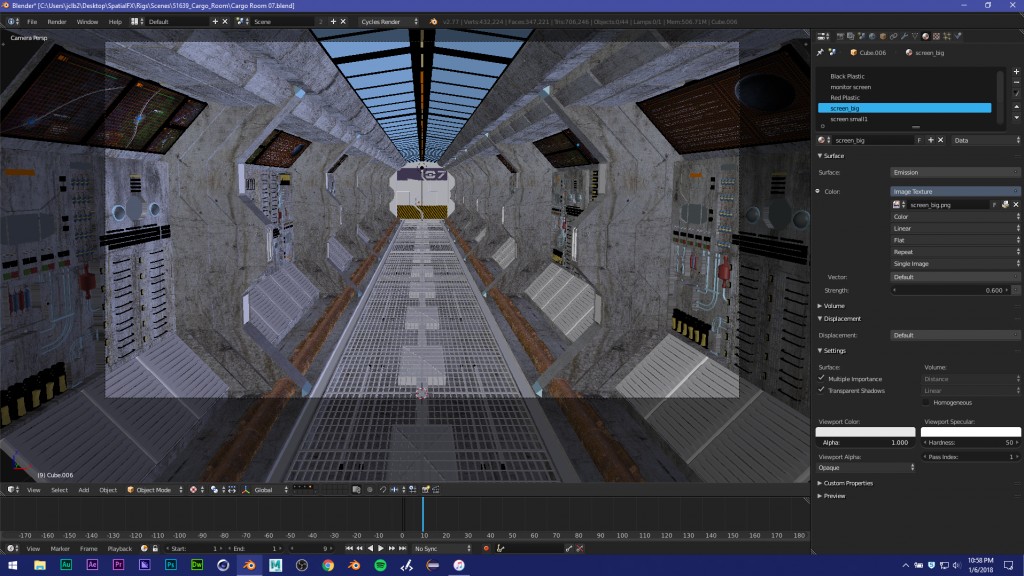
Task: Enable fake user with the F button
Action: 919,140
